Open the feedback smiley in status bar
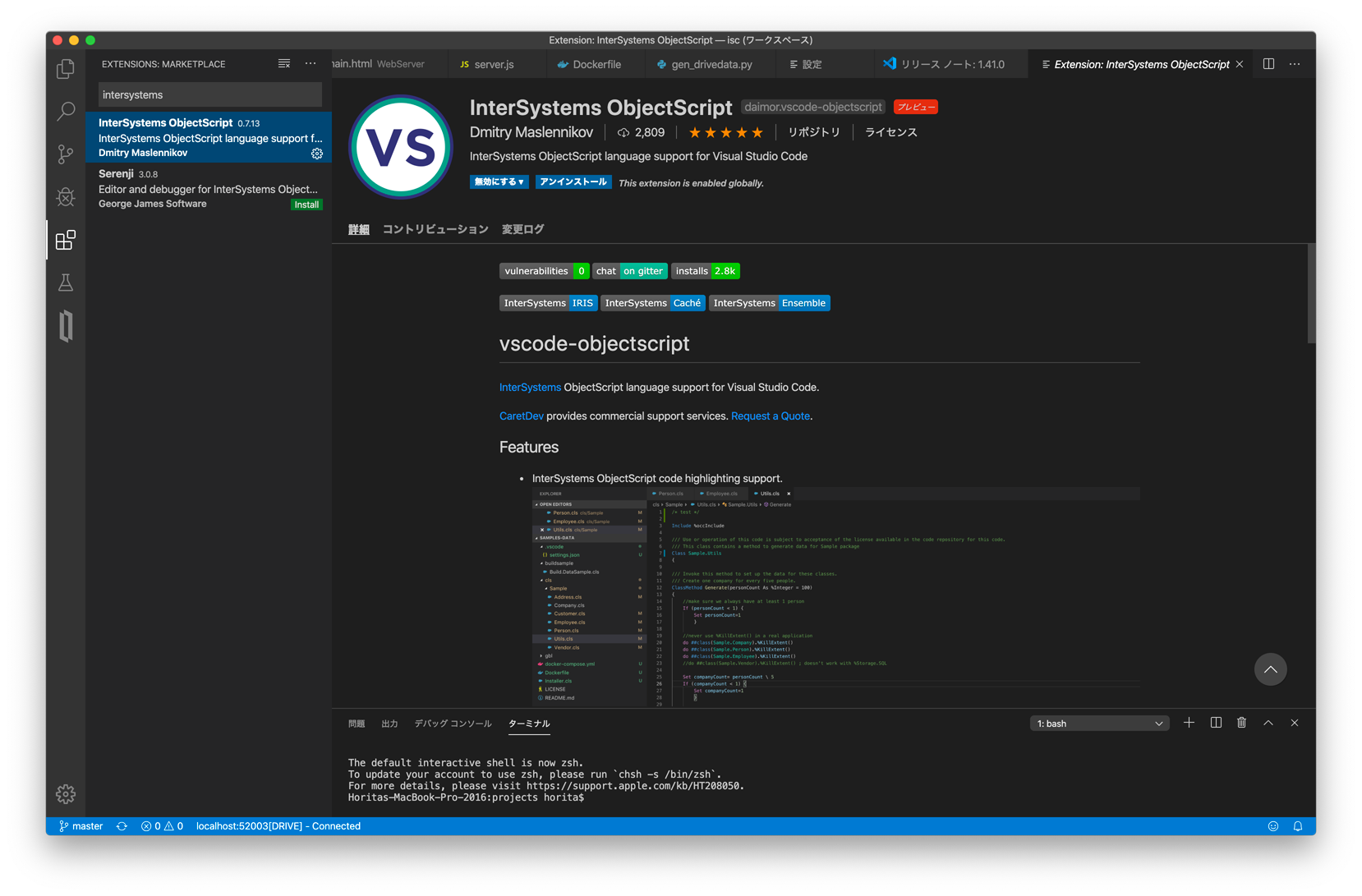This screenshot has width=1362, height=896. (1273, 826)
